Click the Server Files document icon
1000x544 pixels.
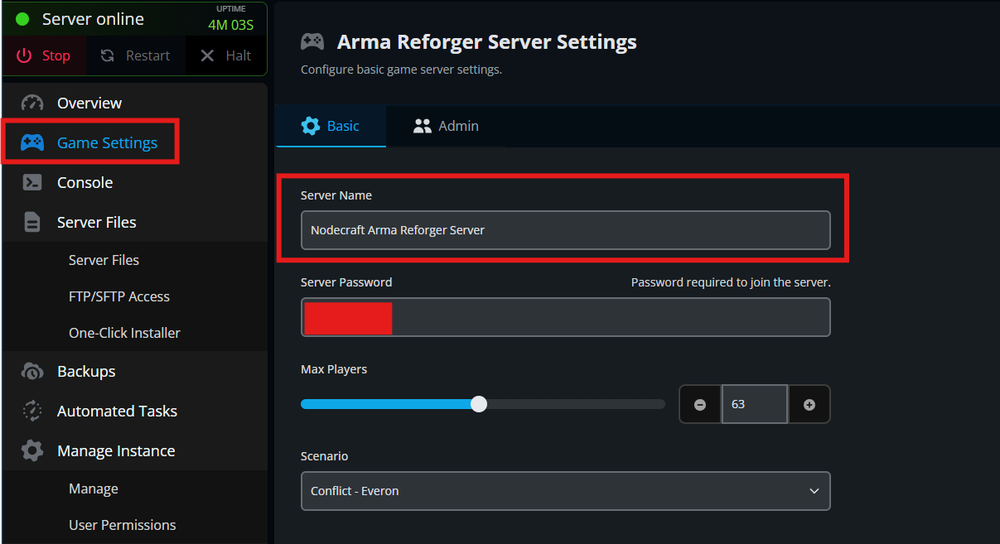tap(32, 222)
